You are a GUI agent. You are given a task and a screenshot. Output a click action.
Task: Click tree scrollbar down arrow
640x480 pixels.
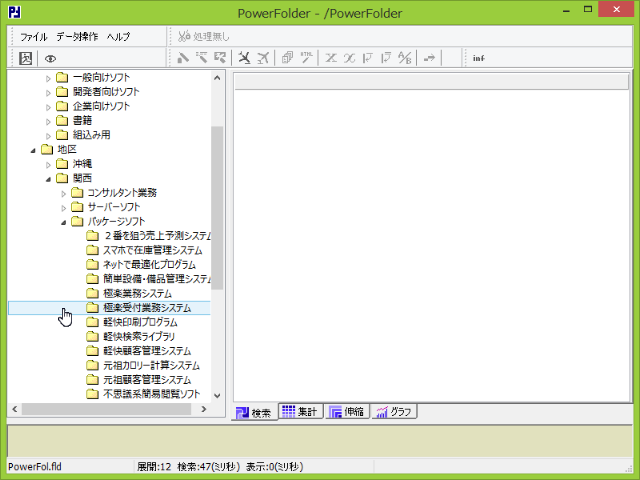pos(217,396)
